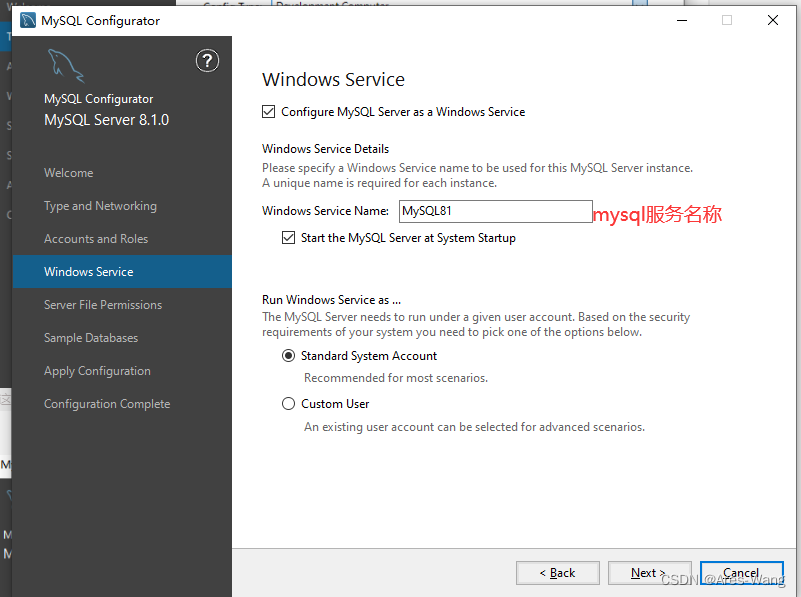This screenshot has width=801, height=597.
Task: Click the MySQL icon in the title bar
Action: point(26,19)
